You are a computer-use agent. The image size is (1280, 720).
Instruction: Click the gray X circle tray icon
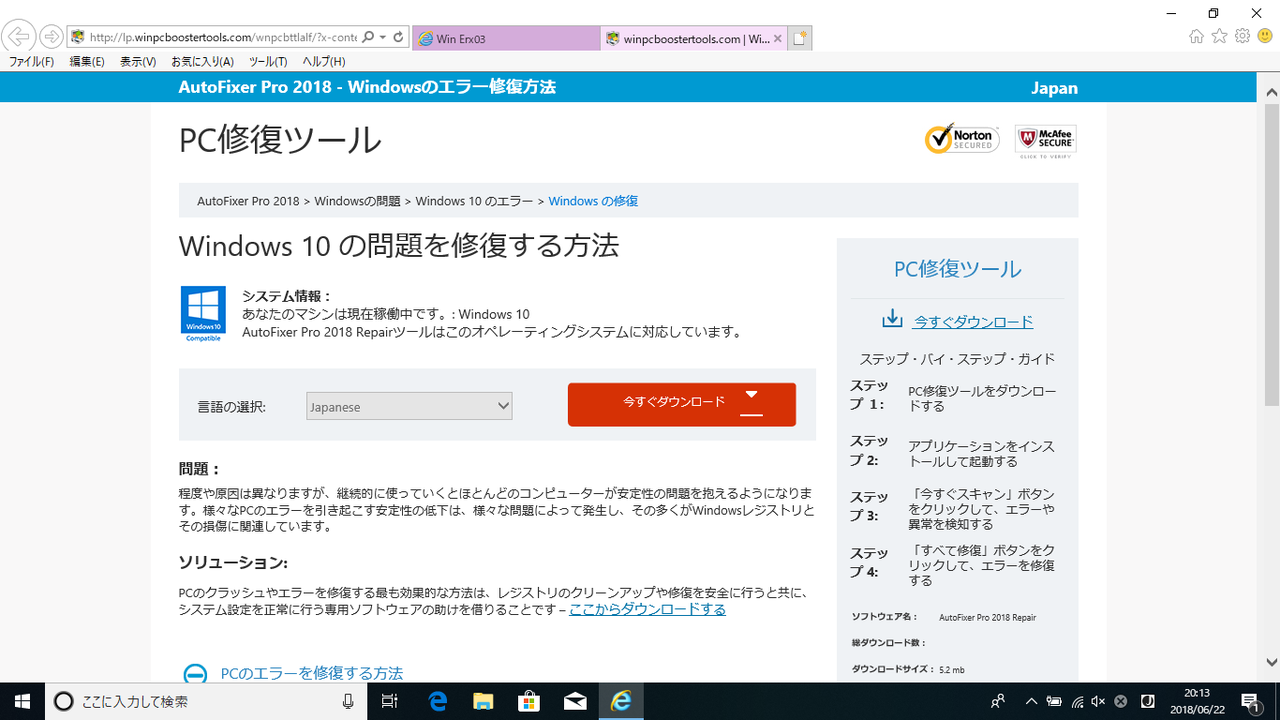tap(1121, 701)
